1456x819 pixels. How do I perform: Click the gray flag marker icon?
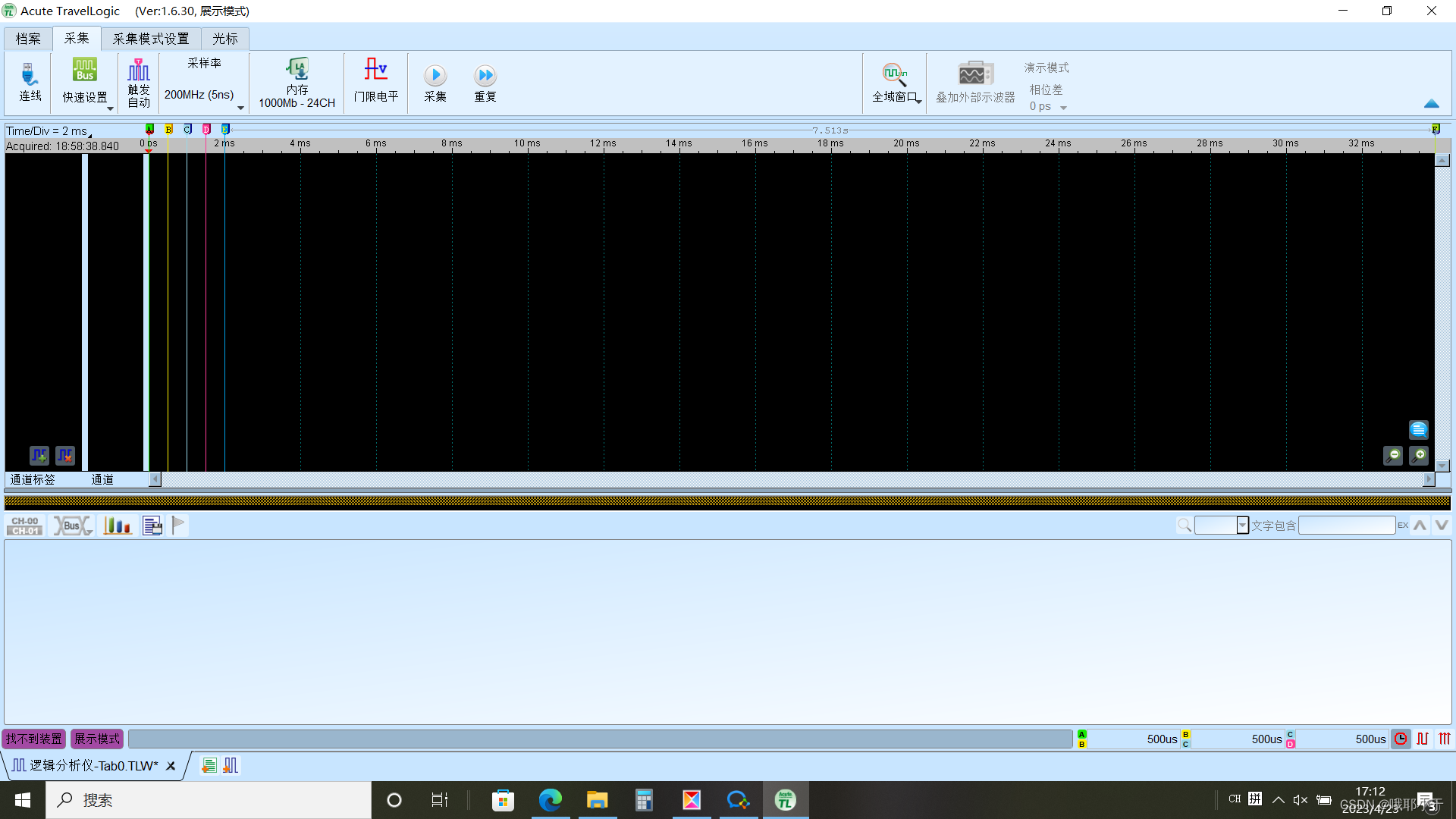point(178,525)
